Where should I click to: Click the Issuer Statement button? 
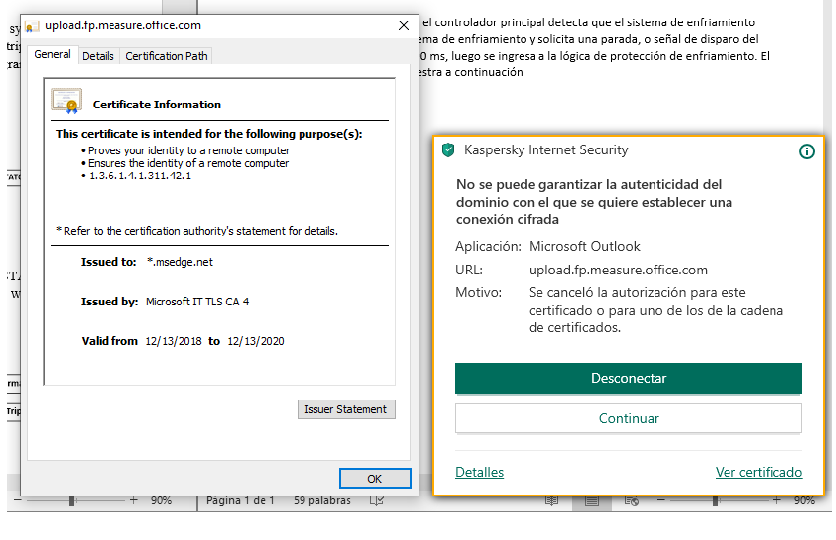(347, 409)
